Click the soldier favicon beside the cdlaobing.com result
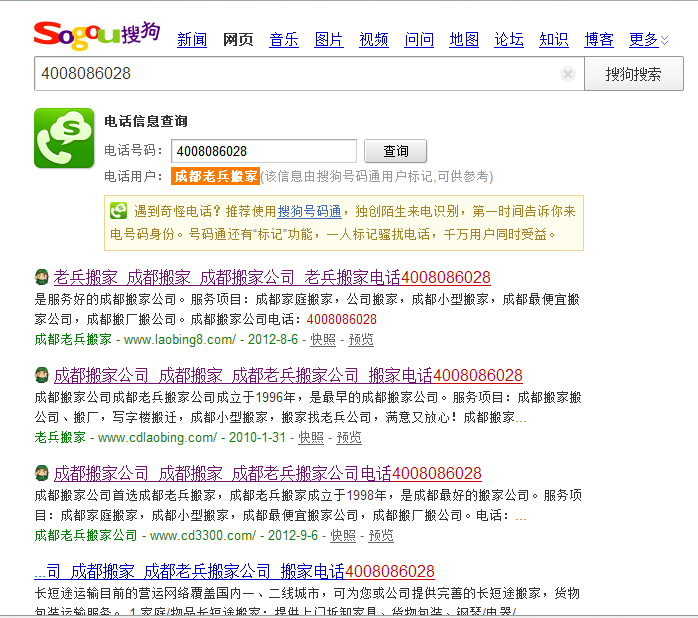Viewport: 698px width, 618px height. [x=42, y=375]
